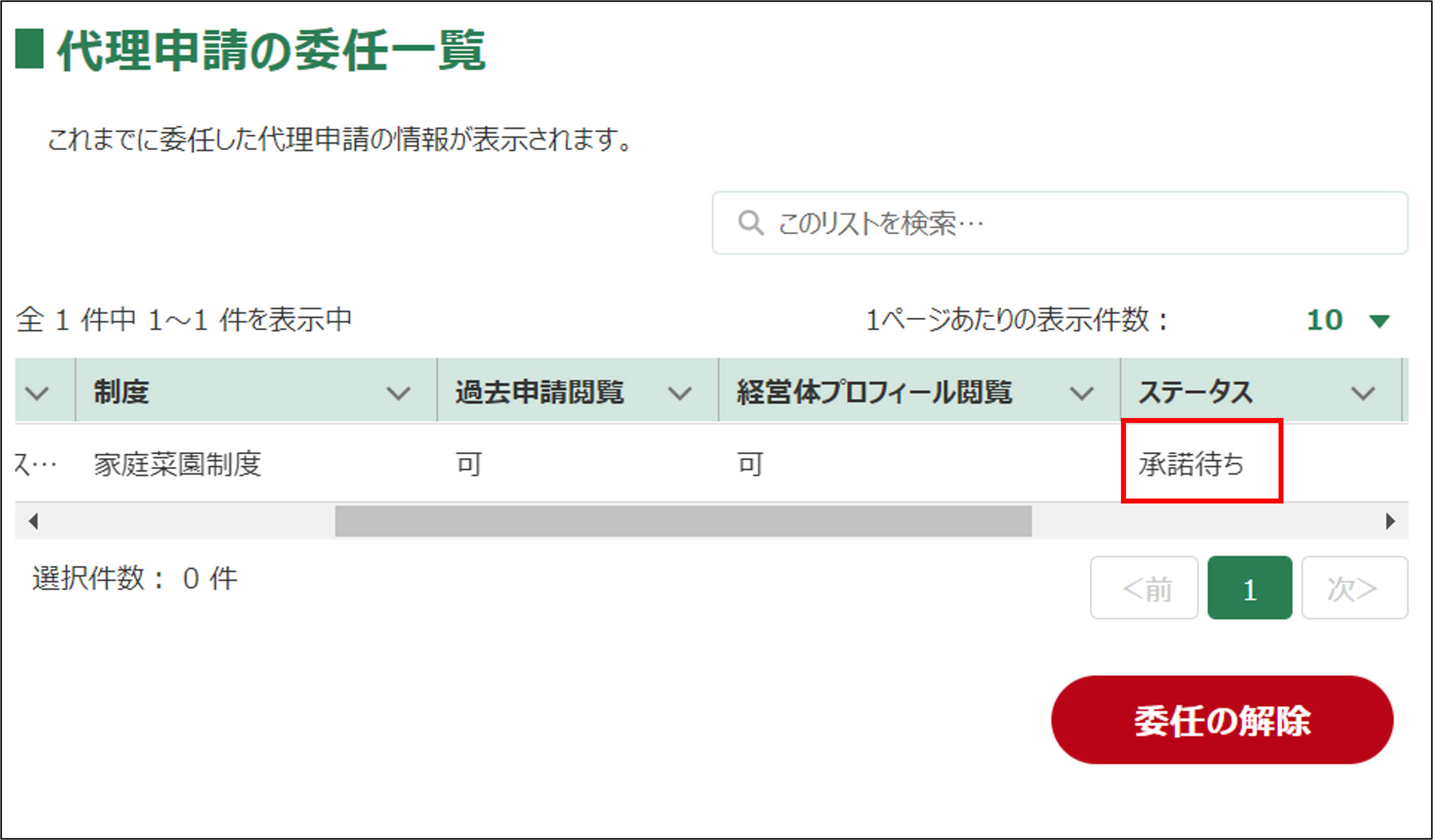Expand the leftmost column header chevron
The height and width of the screenshot is (840, 1433).
point(37,392)
